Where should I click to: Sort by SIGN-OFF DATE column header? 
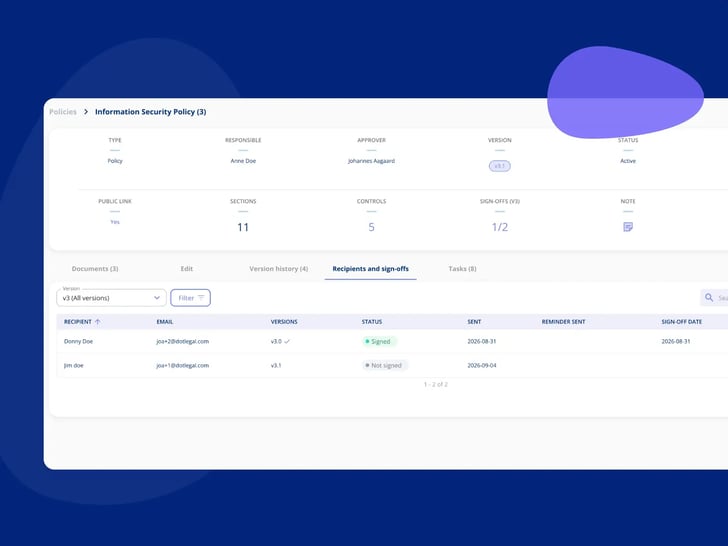coord(682,322)
